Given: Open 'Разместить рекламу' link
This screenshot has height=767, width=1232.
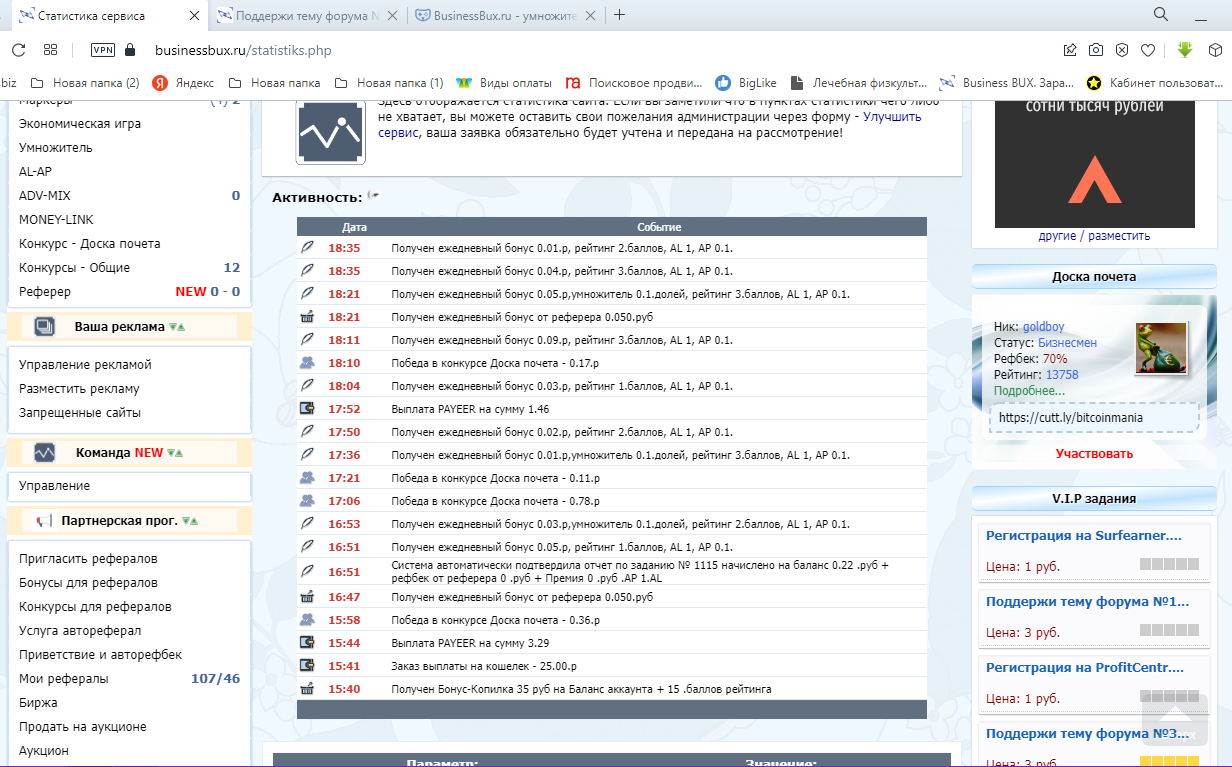Looking at the screenshot, I should pos(79,389).
